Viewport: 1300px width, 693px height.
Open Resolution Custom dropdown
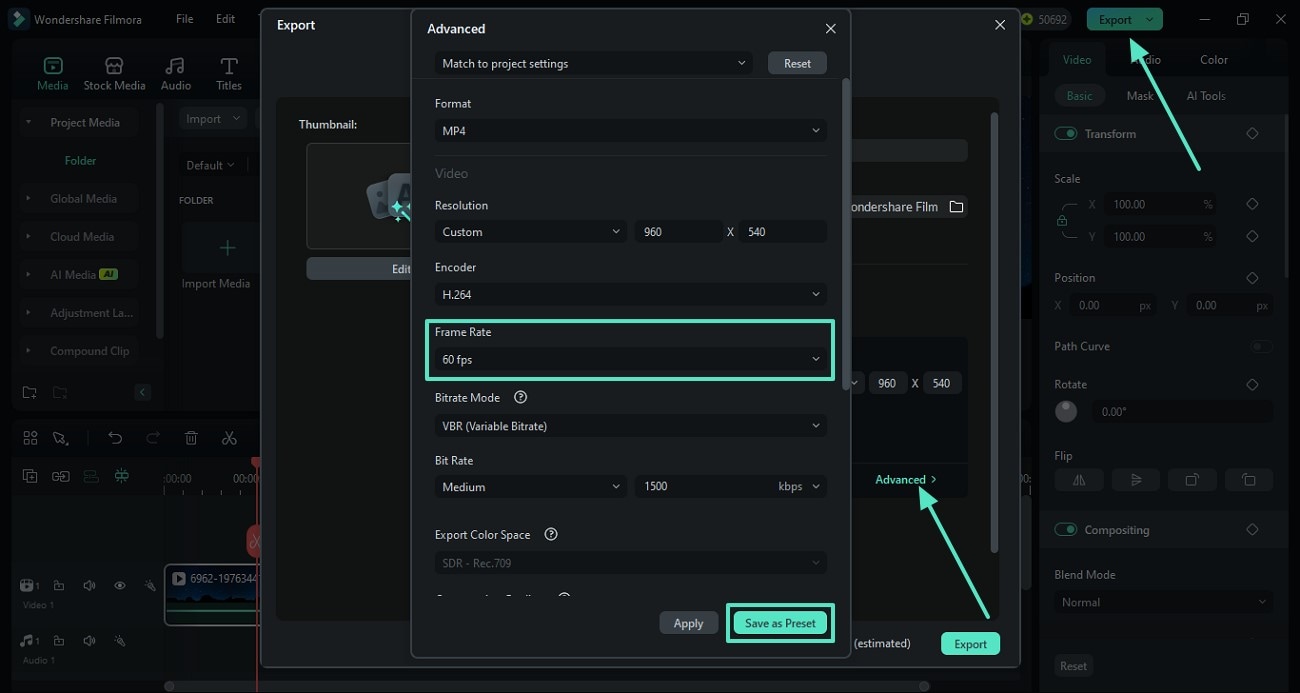[x=531, y=232]
